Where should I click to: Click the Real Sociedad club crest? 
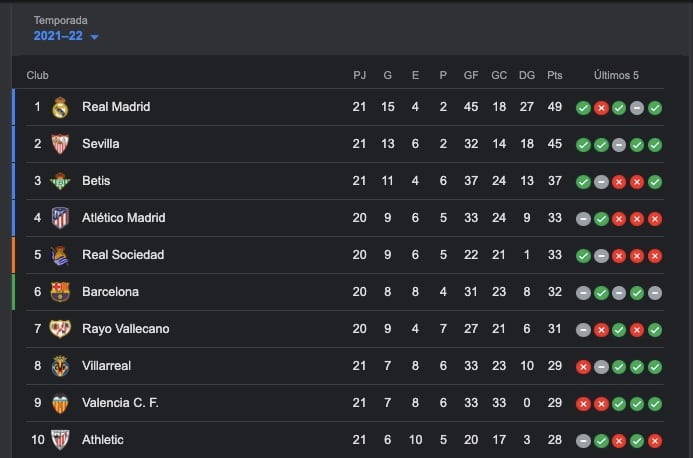click(x=60, y=255)
